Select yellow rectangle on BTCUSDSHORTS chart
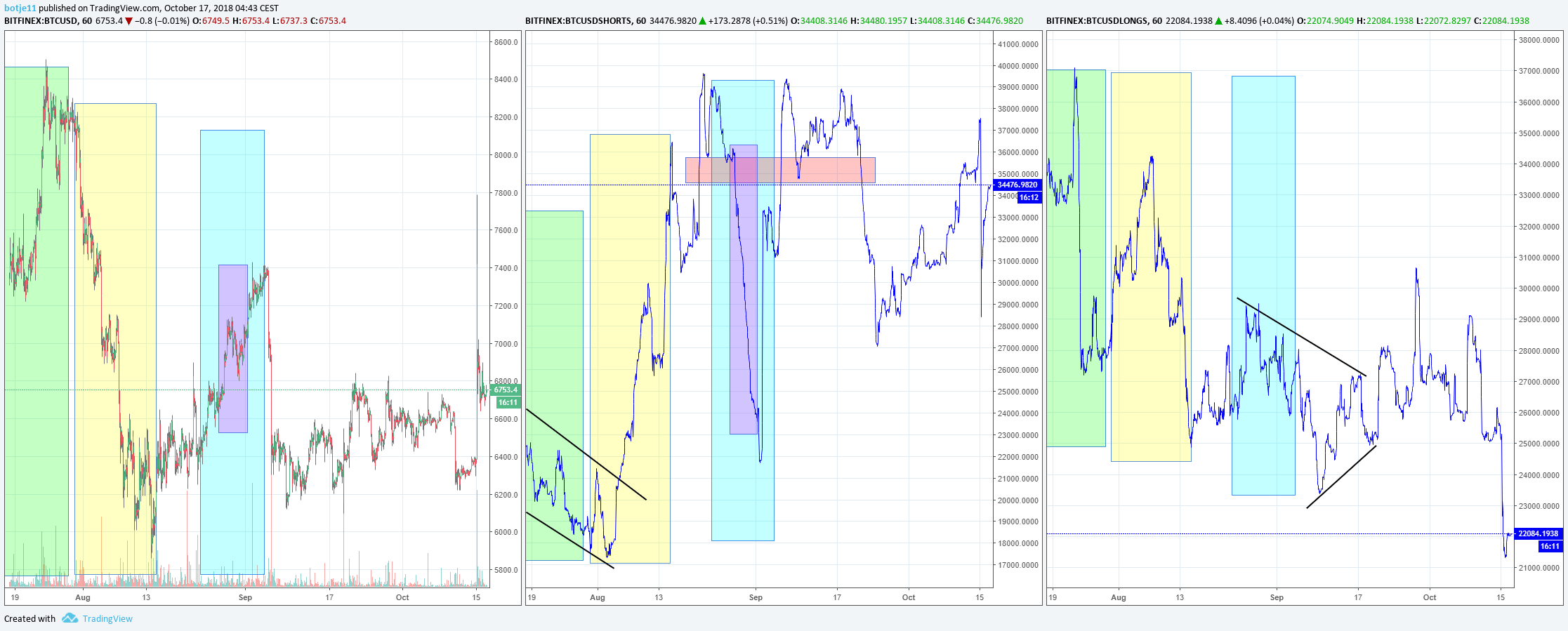The image size is (1568, 631). pos(630,349)
